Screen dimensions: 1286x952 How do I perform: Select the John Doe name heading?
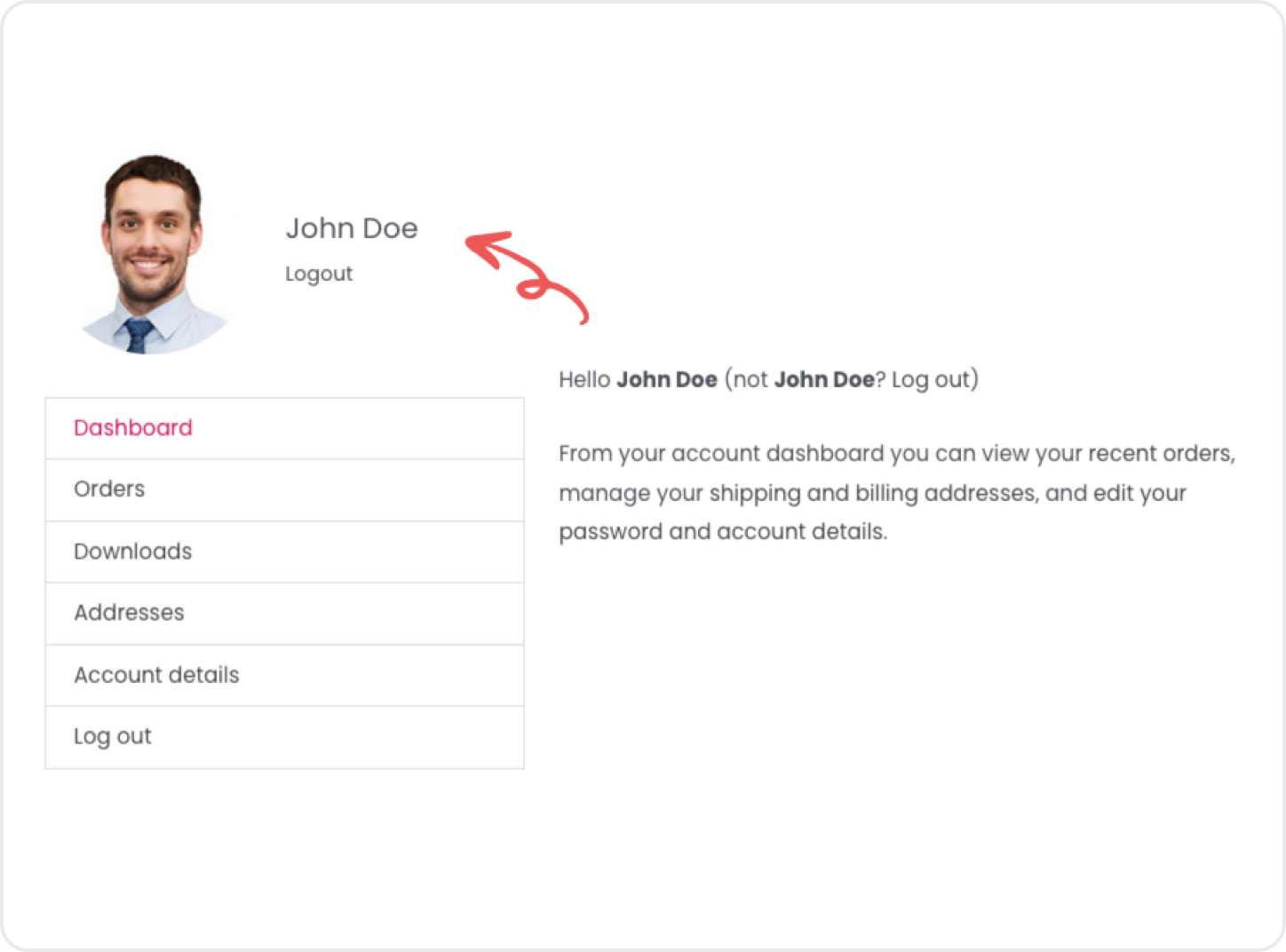click(352, 228)
